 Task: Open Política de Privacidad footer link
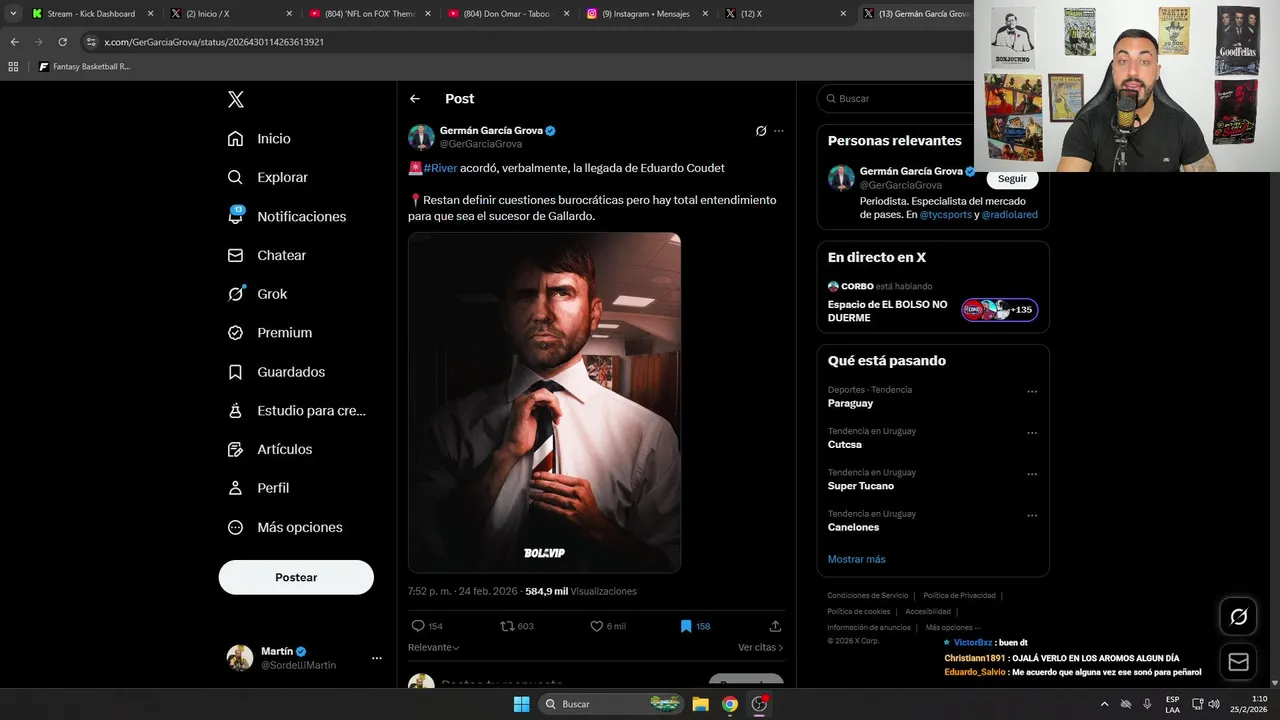959,596
